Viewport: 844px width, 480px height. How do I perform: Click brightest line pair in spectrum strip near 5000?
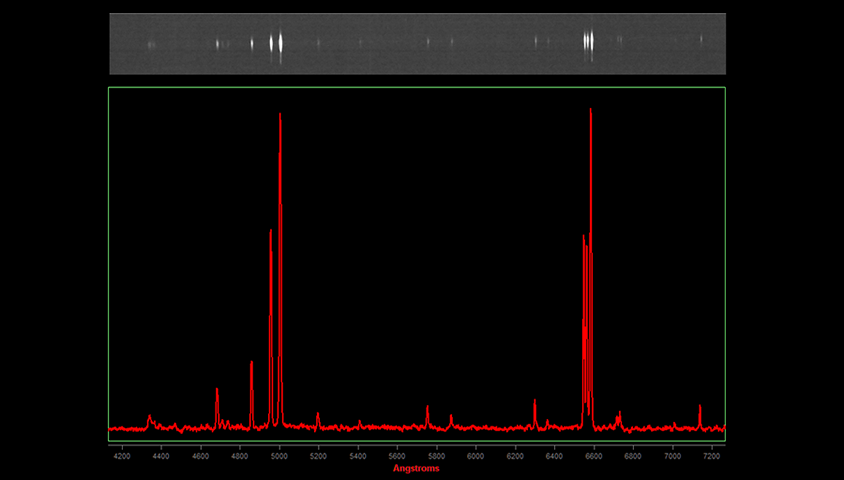tap(277, 43)
